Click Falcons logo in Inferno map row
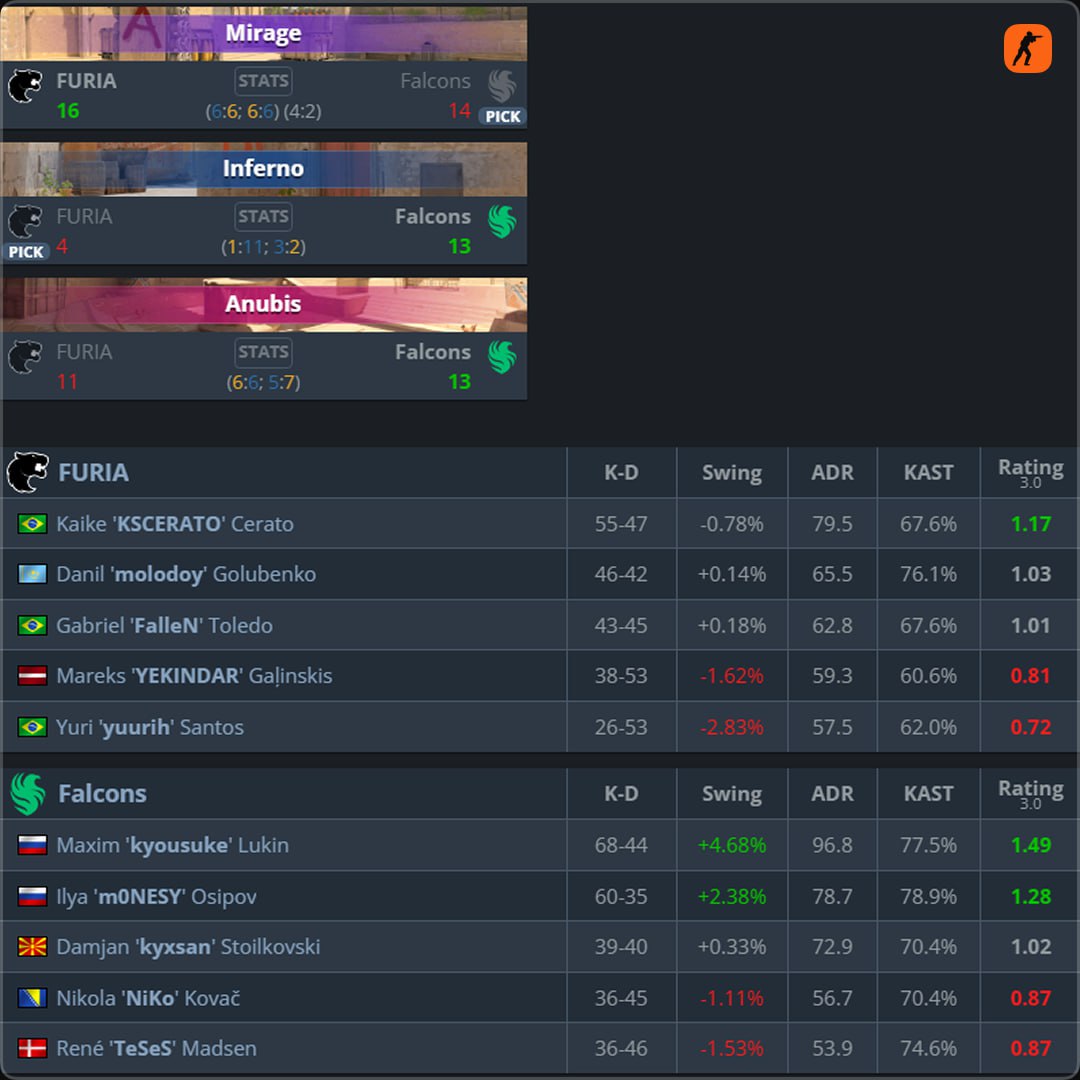The width and height of the screenshot is (1080, 1080). (502, 221)
